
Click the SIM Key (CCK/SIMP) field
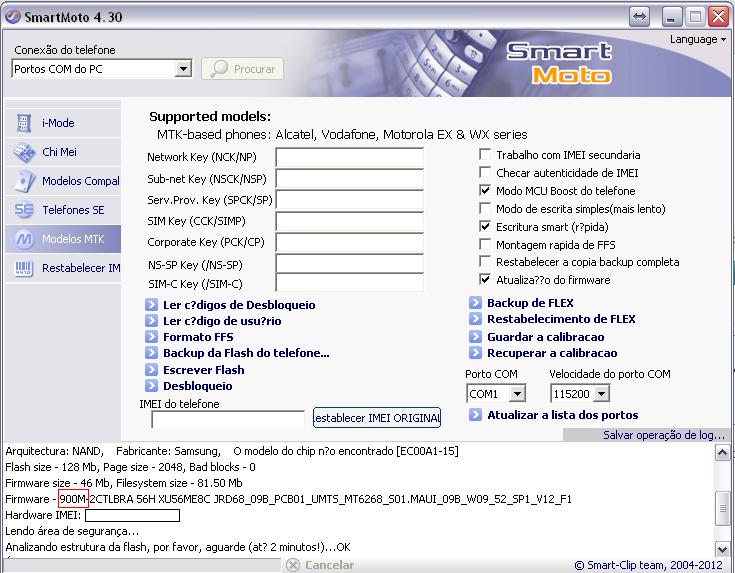tap(350, 221)
